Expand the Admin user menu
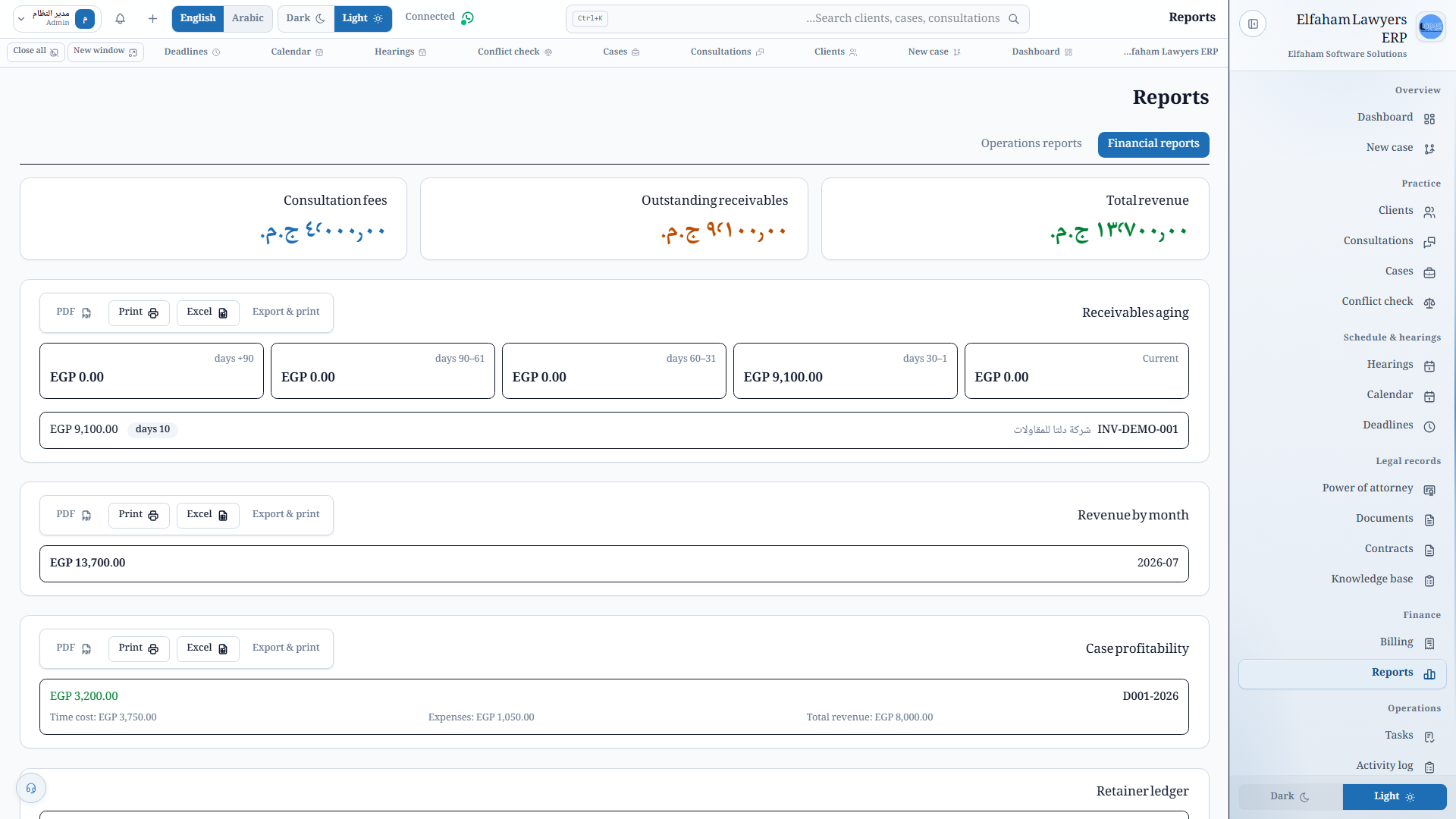The width and height of the screenshot is (1456, 819). coord(57,18)
